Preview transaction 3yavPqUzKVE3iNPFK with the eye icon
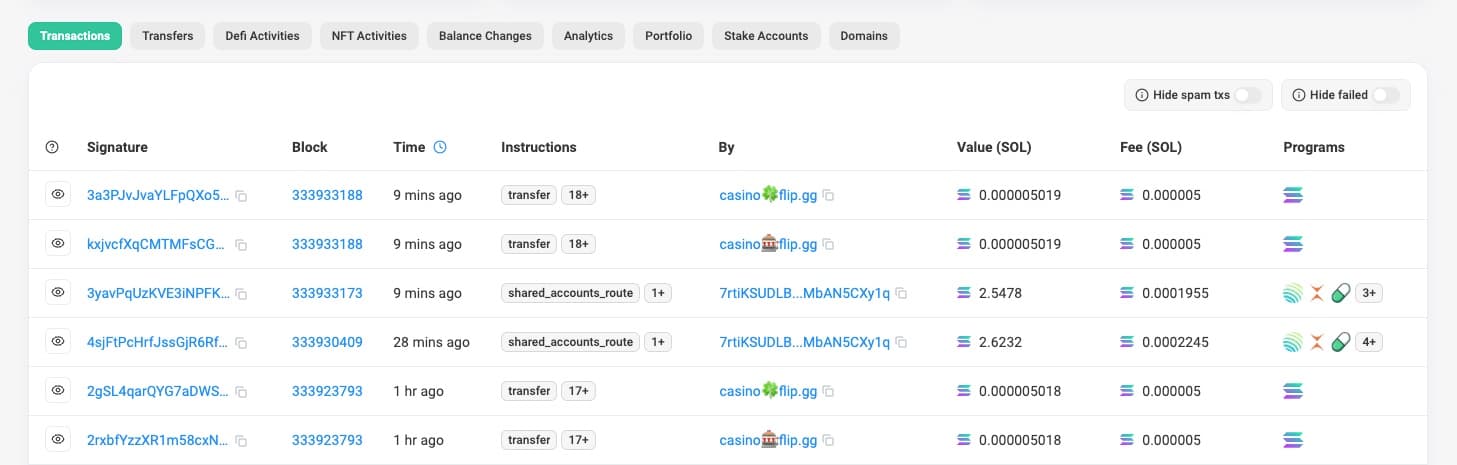1457x465 pixels. point(58,293)
